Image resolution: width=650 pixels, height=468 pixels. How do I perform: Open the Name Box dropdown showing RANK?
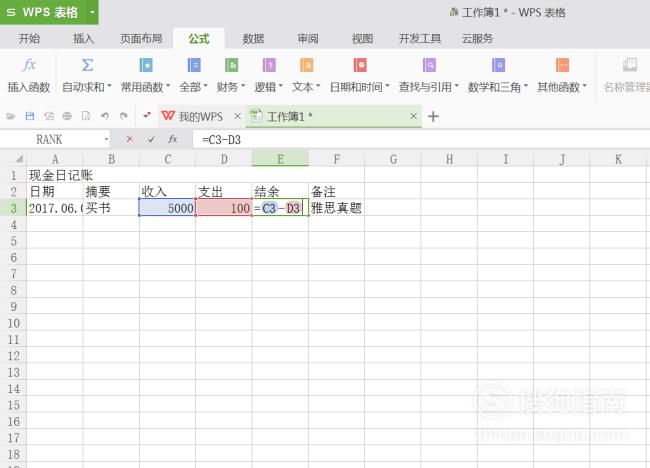[x=106, y=139]
